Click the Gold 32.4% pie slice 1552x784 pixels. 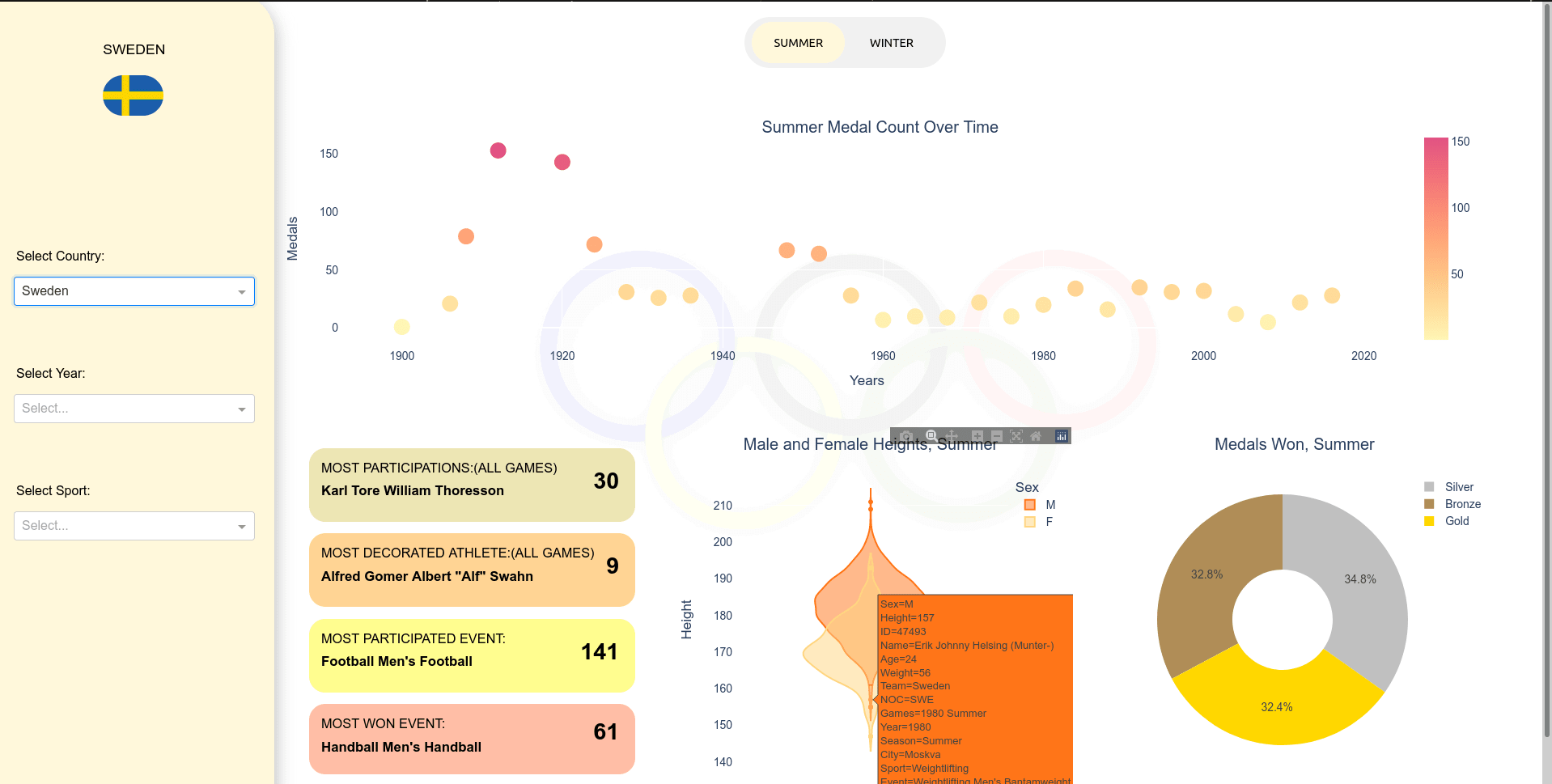1277,706
